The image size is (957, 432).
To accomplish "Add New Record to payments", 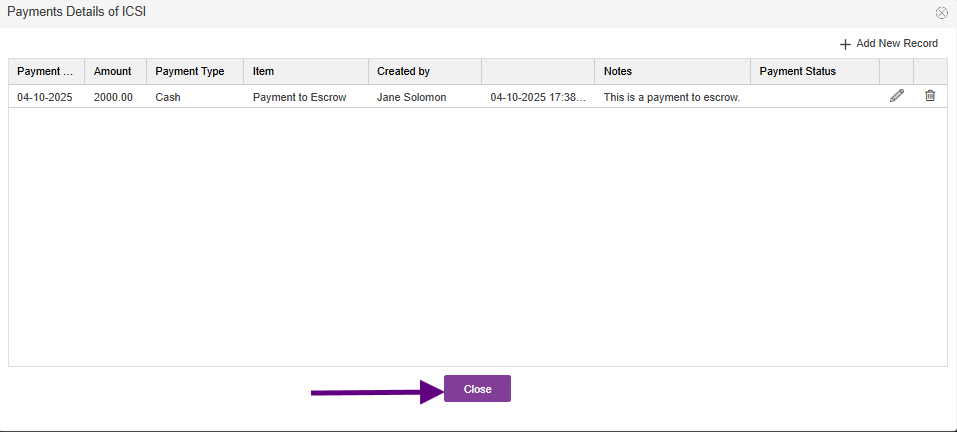I will (x=889, y=44).
